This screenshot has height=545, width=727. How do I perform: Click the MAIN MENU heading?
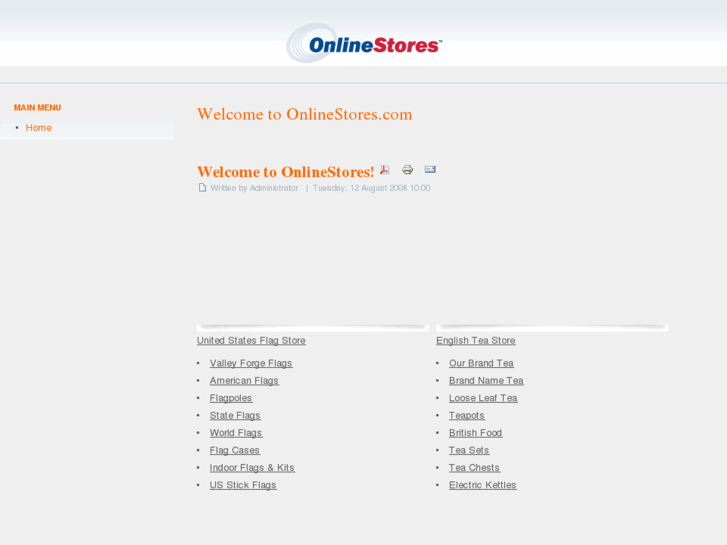(38, 108)
